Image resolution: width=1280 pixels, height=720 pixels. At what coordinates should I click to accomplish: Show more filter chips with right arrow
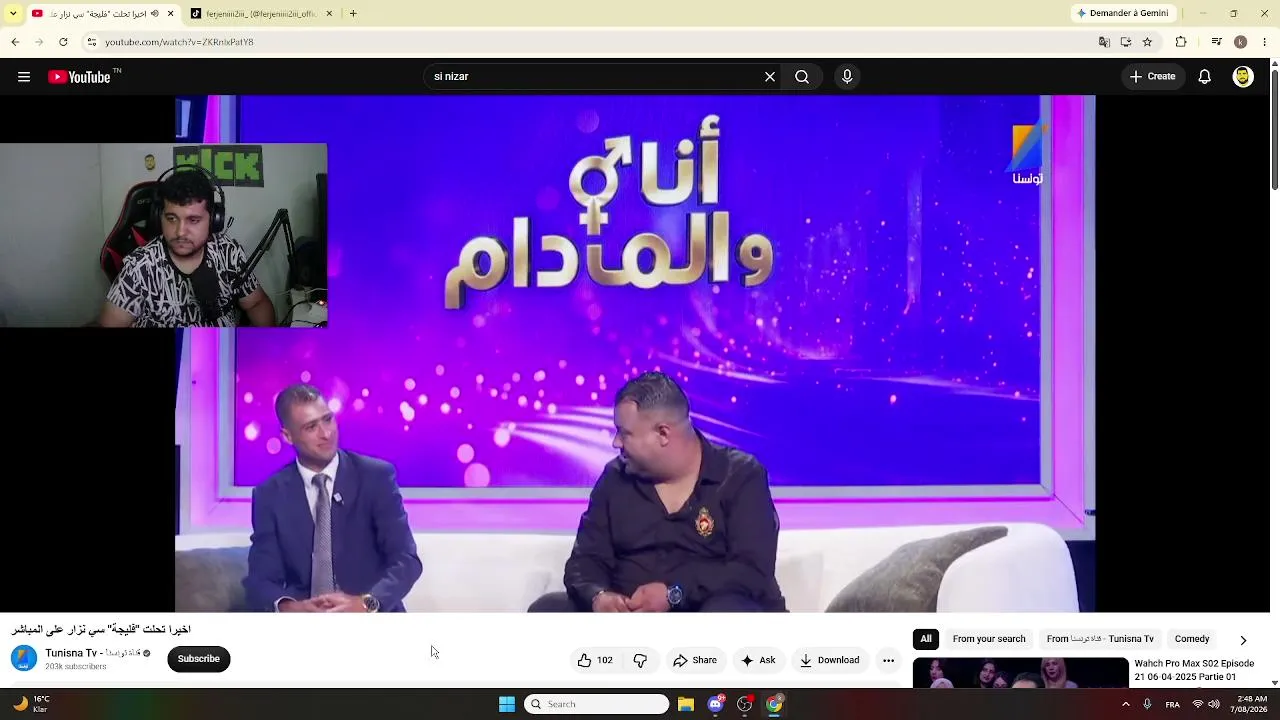pos(1243,640)
